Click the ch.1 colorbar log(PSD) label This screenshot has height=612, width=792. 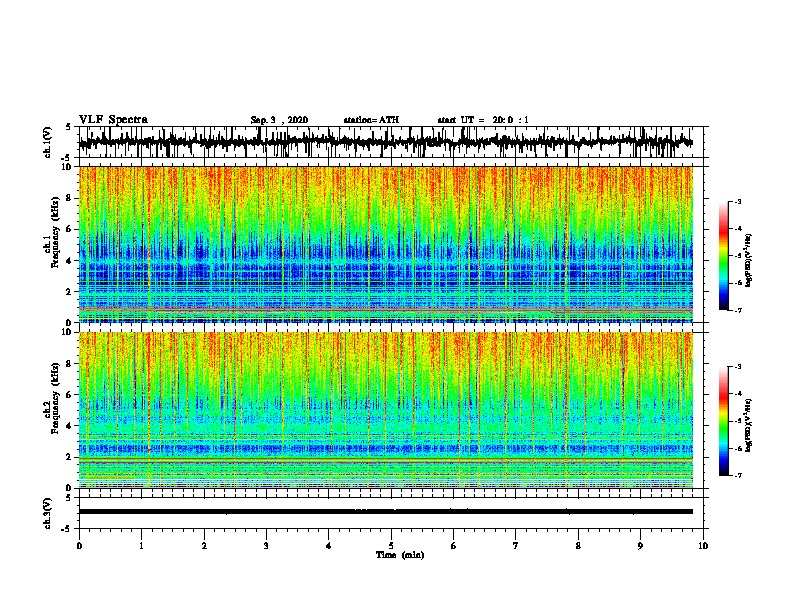click(749, 260)
